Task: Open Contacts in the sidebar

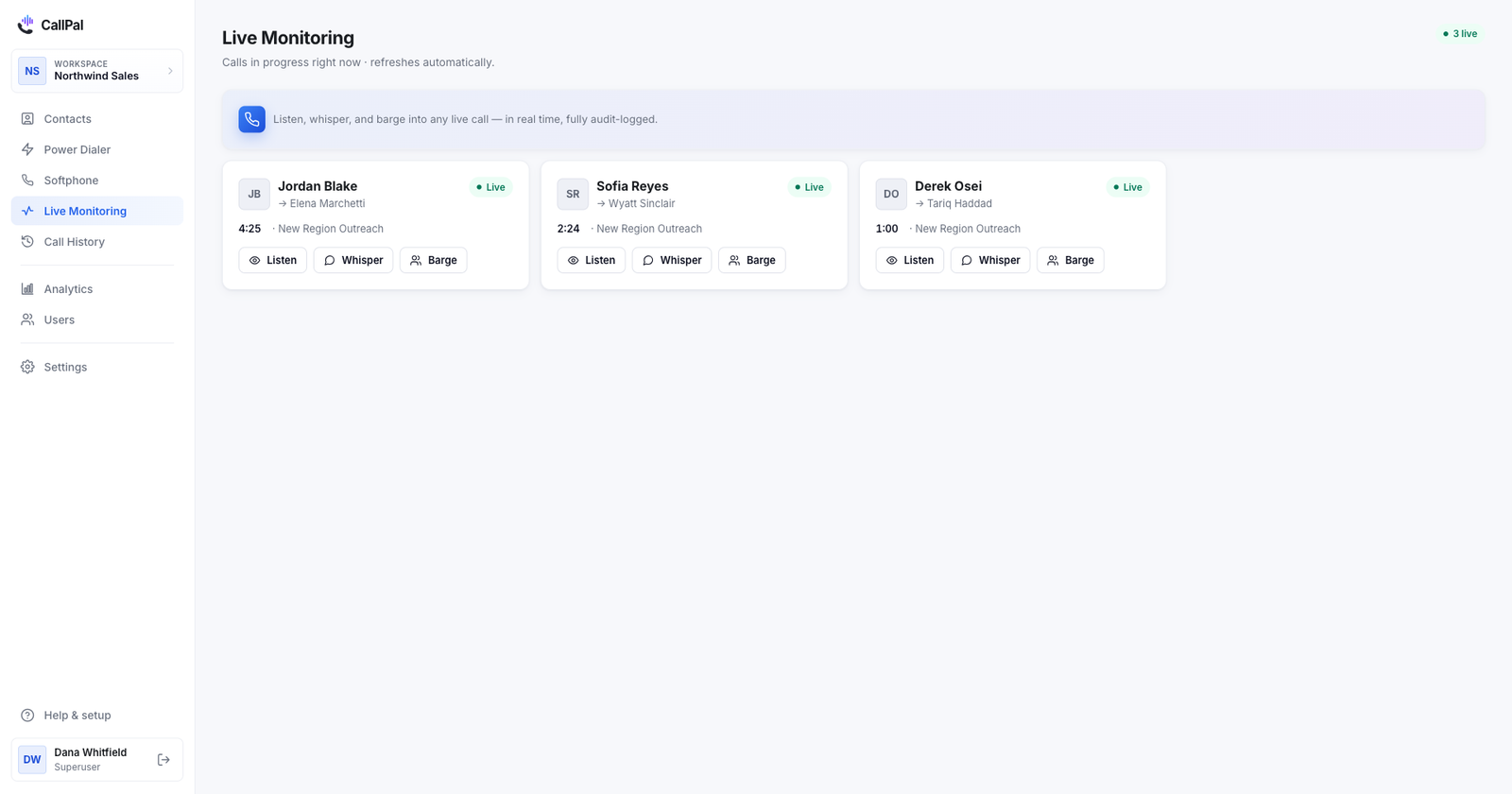Action: pos(97,119)
